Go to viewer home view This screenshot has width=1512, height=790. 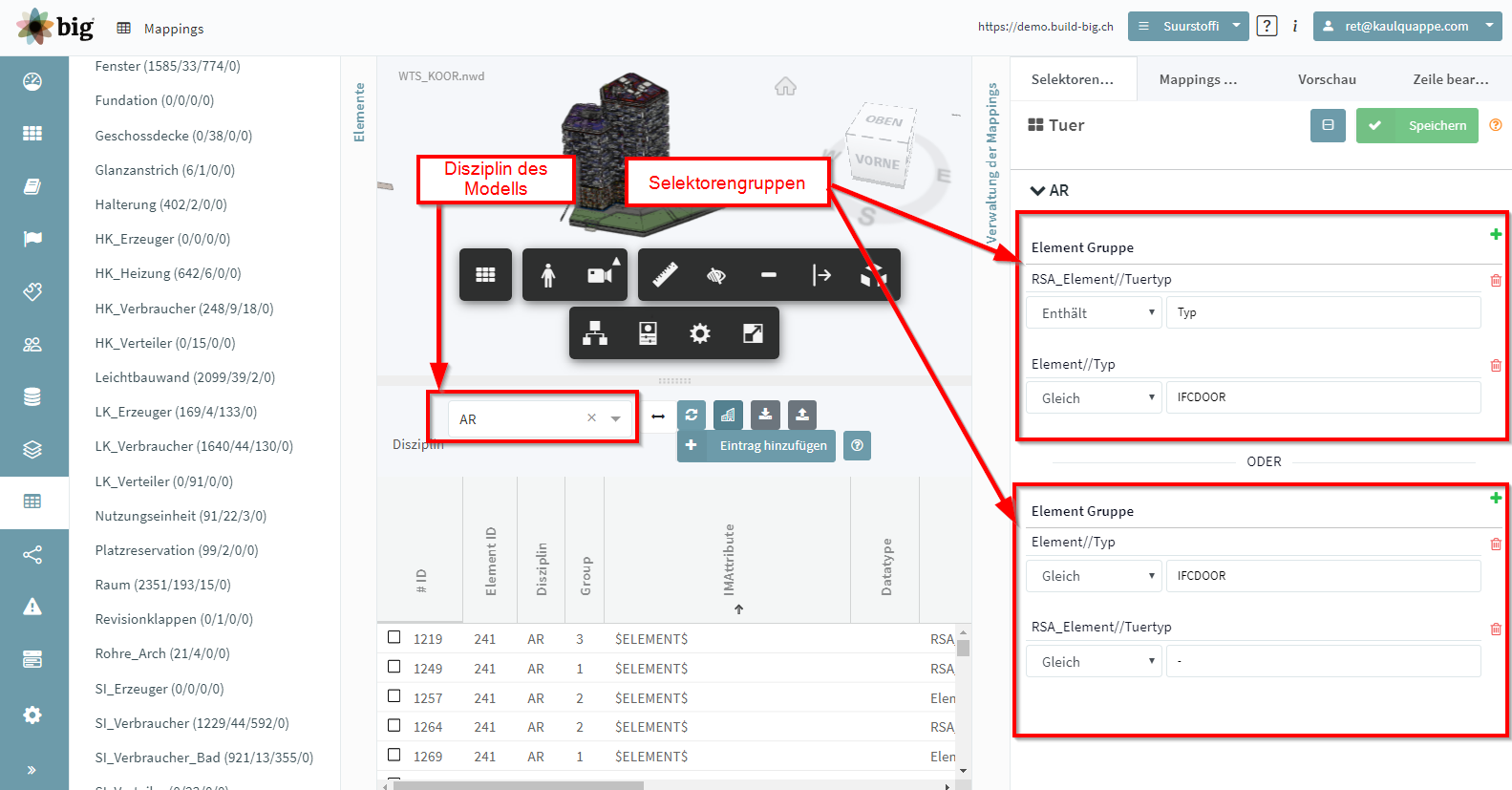(785, 87)
